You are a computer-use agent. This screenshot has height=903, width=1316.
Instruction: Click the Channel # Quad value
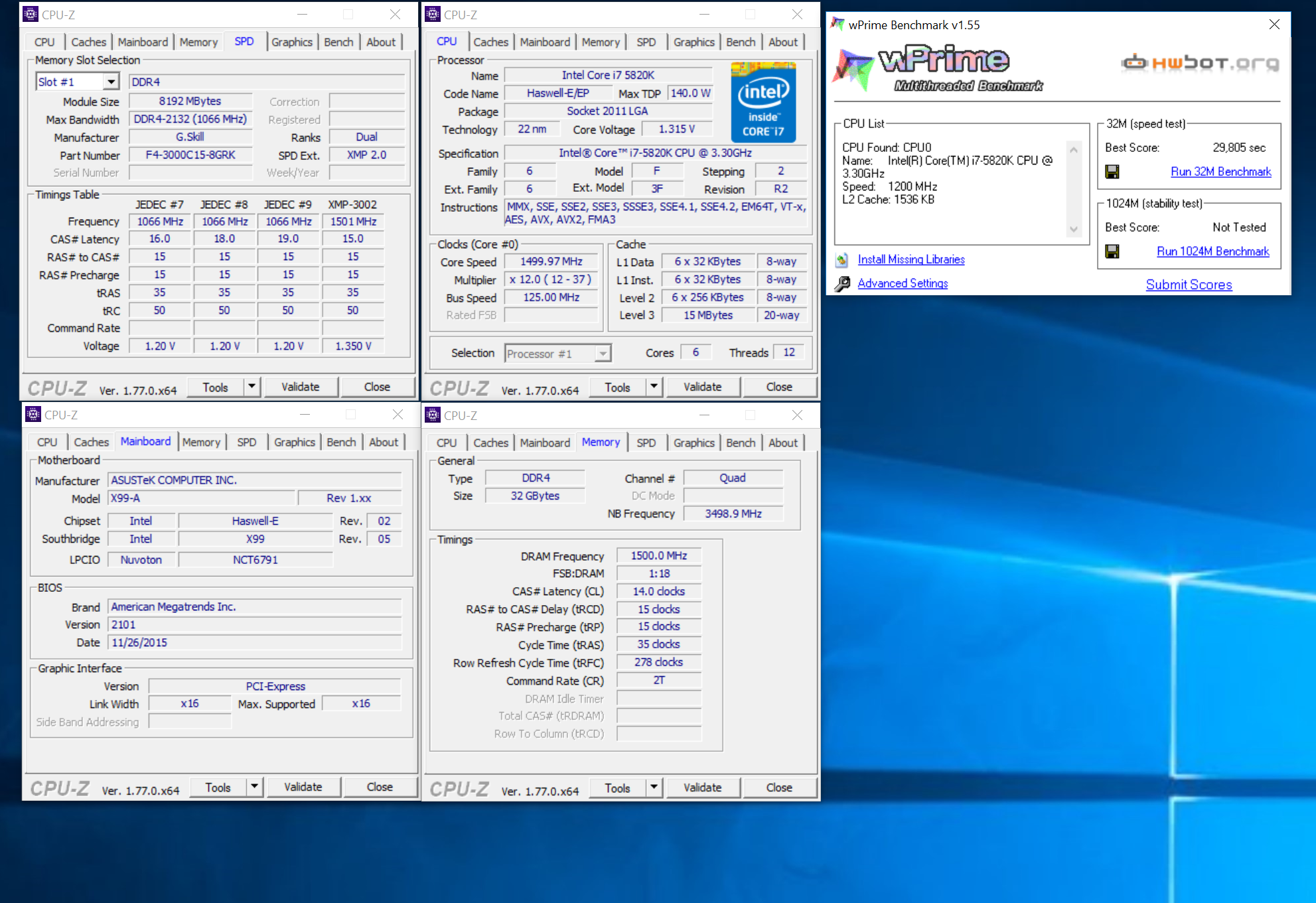point(733,478)
